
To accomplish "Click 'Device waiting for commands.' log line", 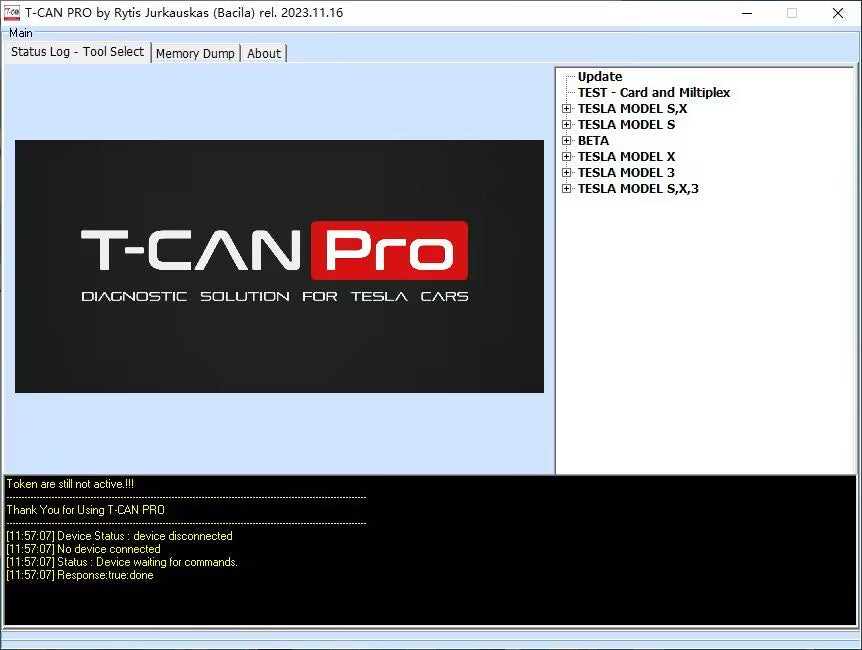I will point(122,562).
